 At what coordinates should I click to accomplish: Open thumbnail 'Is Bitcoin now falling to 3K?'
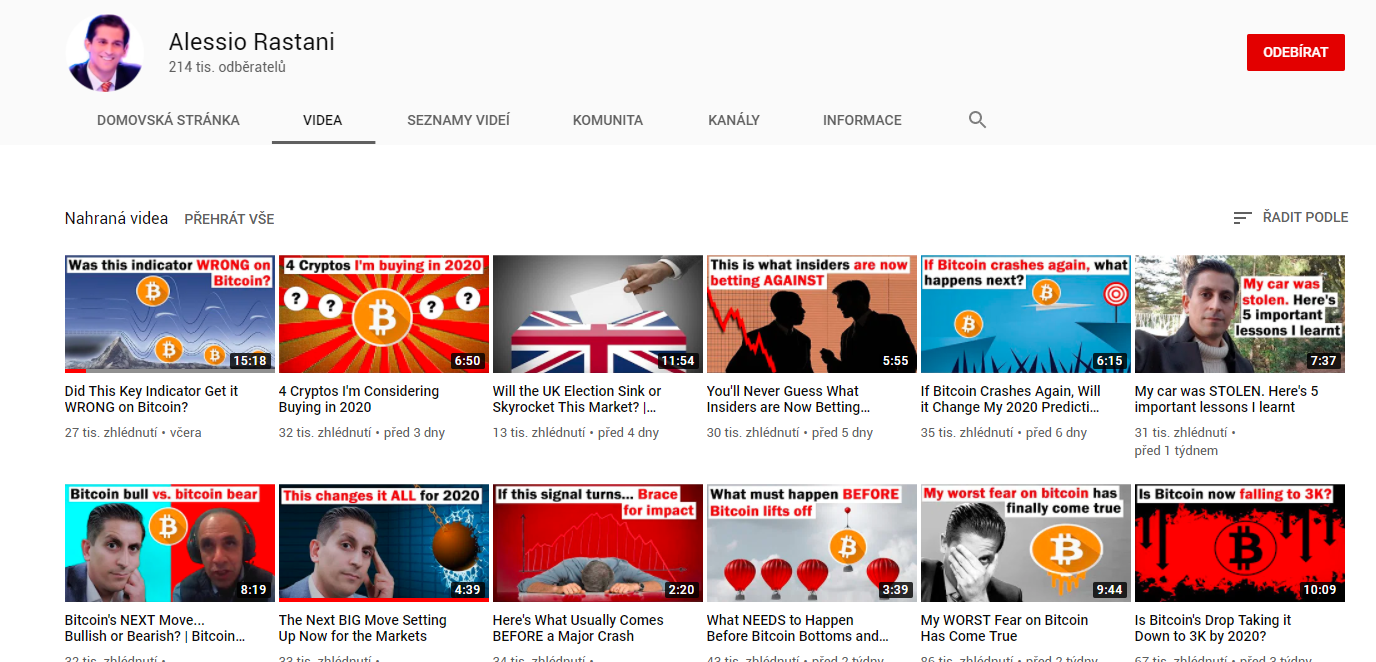coord(1240,543)
